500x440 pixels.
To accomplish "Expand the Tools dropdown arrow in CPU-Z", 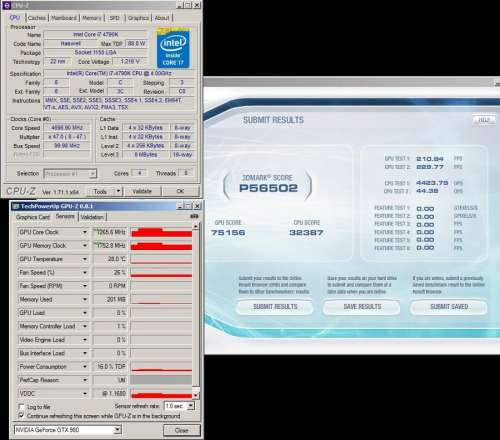I will [x=118, y=192].
